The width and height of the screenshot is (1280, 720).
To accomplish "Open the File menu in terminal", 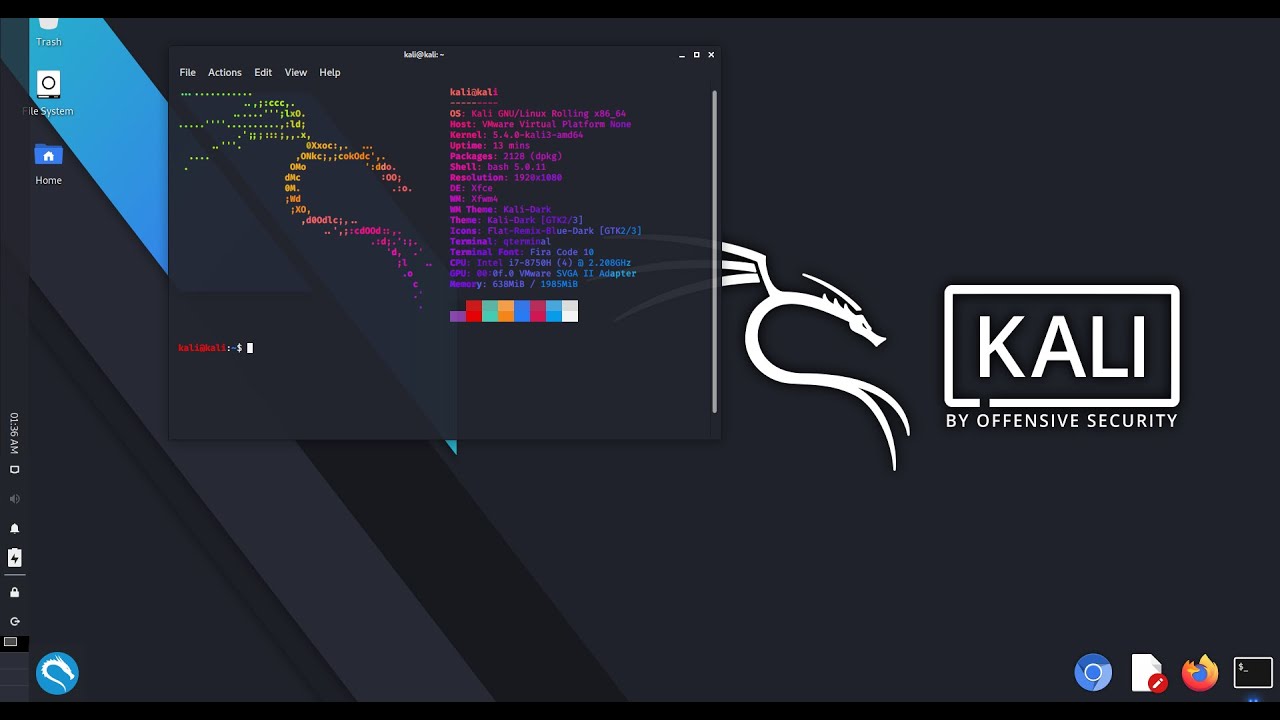I will click(x=187, y=73).
